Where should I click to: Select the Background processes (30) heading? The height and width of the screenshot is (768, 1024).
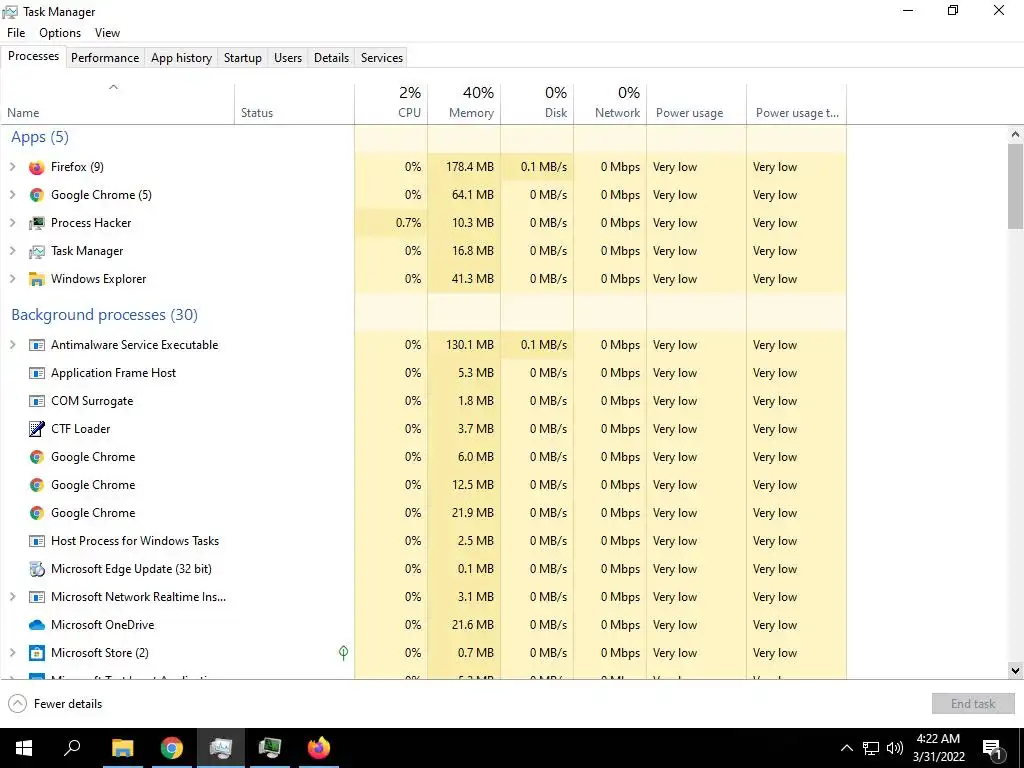pos(104,315)
